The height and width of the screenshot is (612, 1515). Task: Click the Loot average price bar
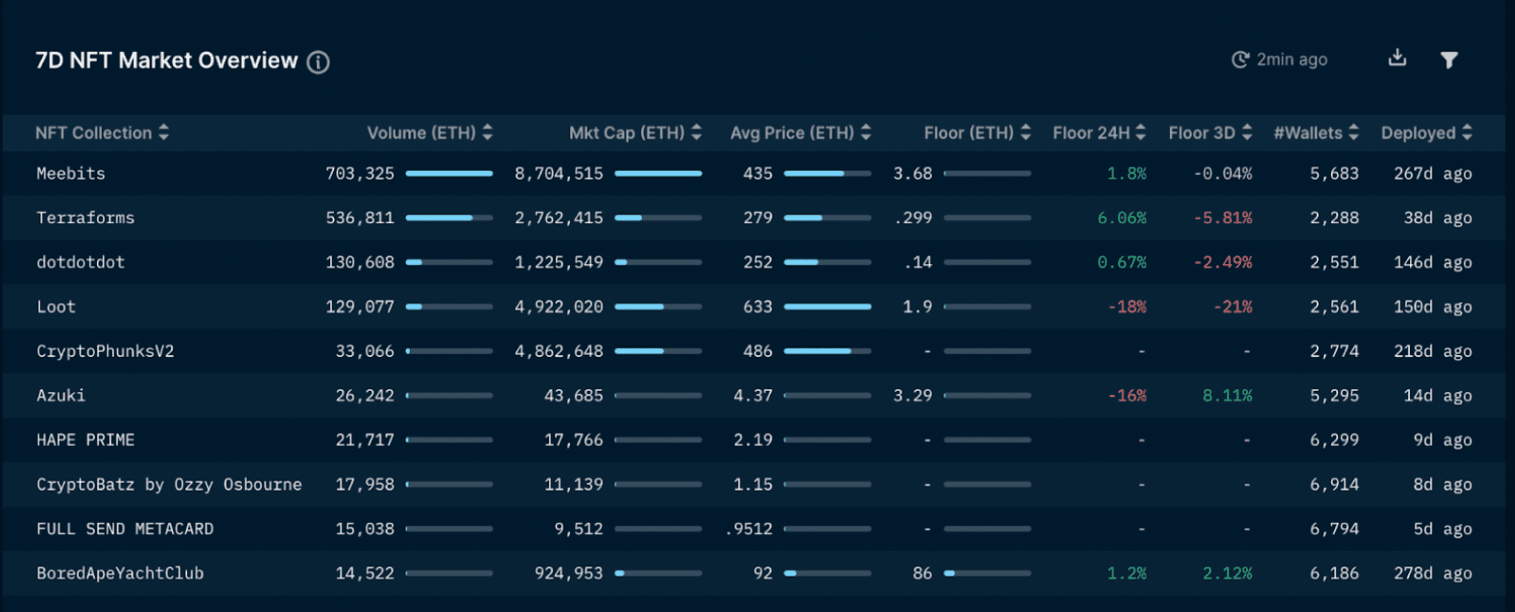827,307
